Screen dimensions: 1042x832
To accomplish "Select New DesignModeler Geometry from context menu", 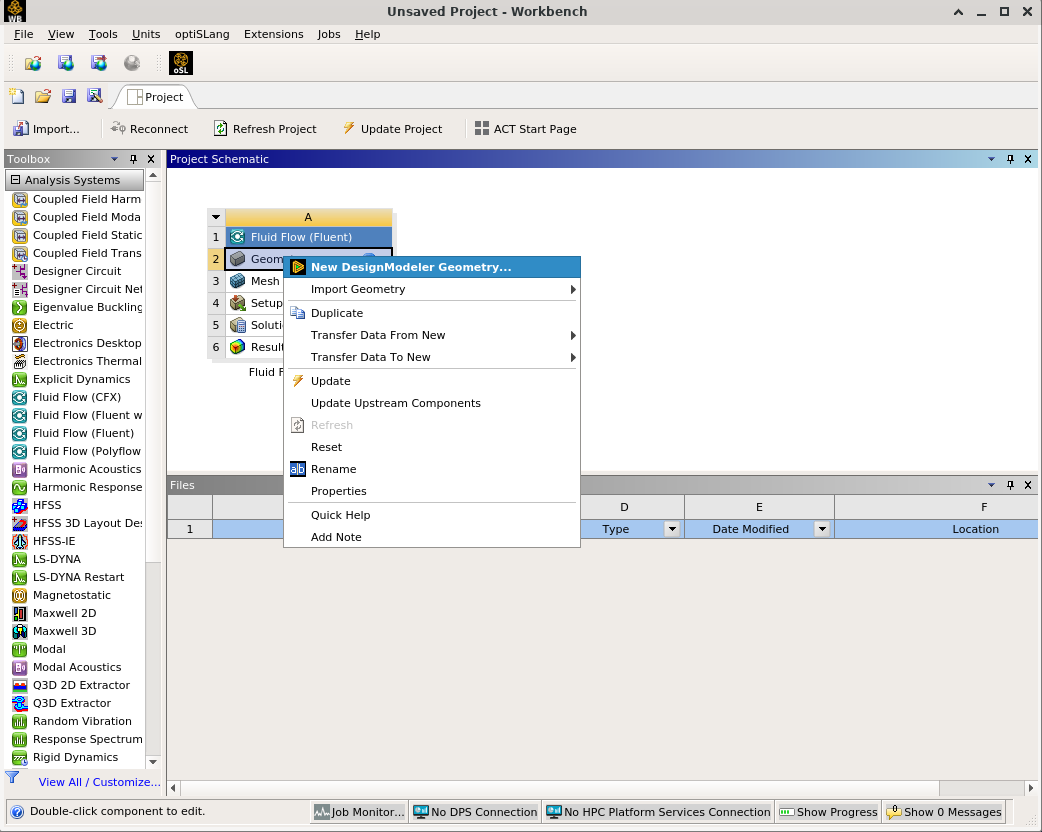I will (x=410, y=267).
